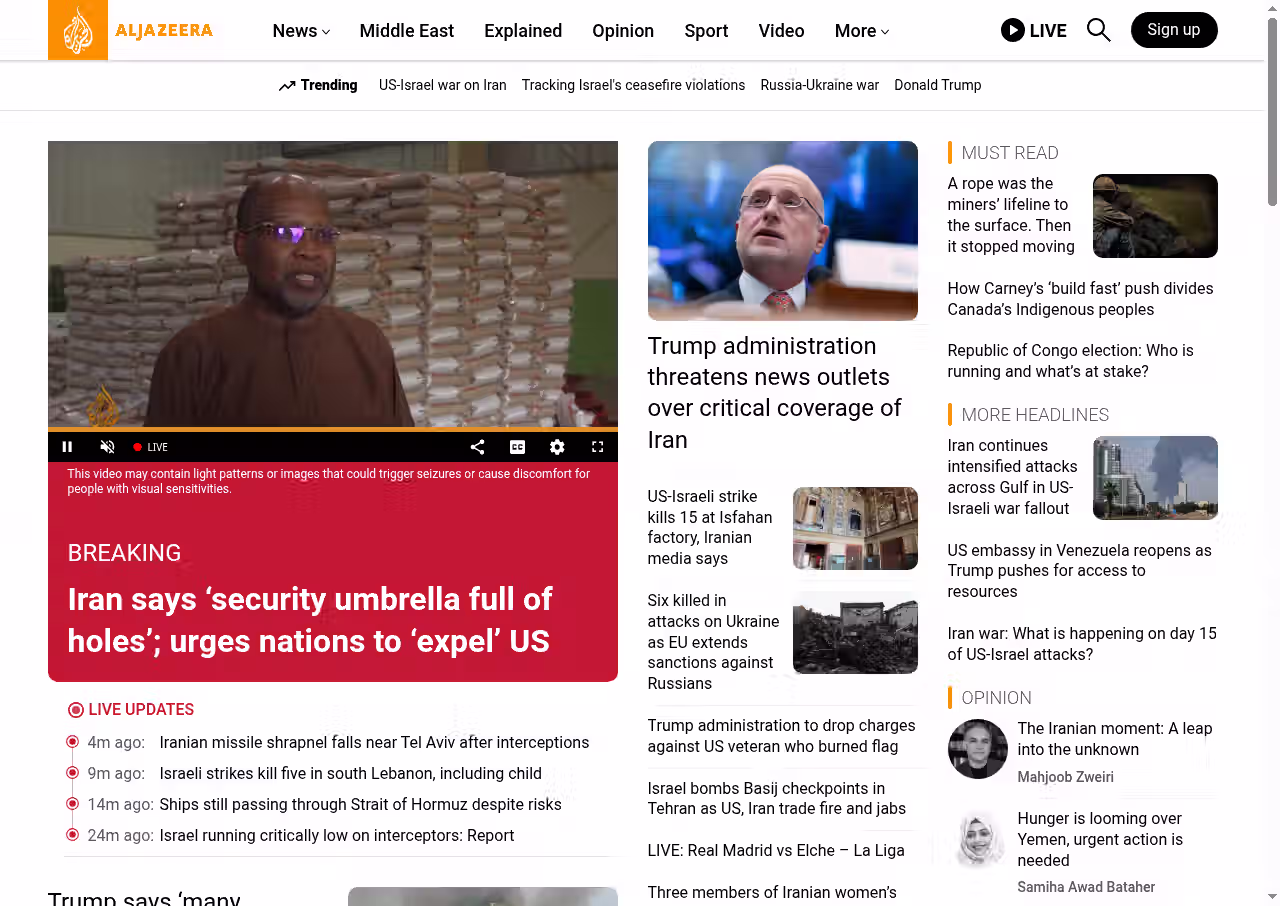Screen dimensions: 1280x906
Task: Click Mahjoob Zweiri author portrait
Action: 978,749
